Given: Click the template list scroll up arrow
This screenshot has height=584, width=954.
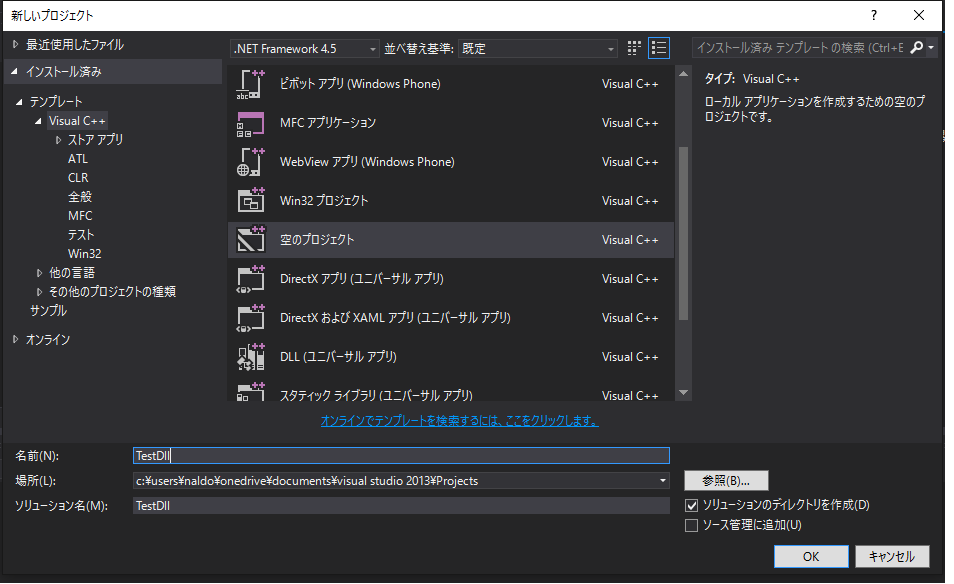Looking at the screenshot, I should 683,74.
